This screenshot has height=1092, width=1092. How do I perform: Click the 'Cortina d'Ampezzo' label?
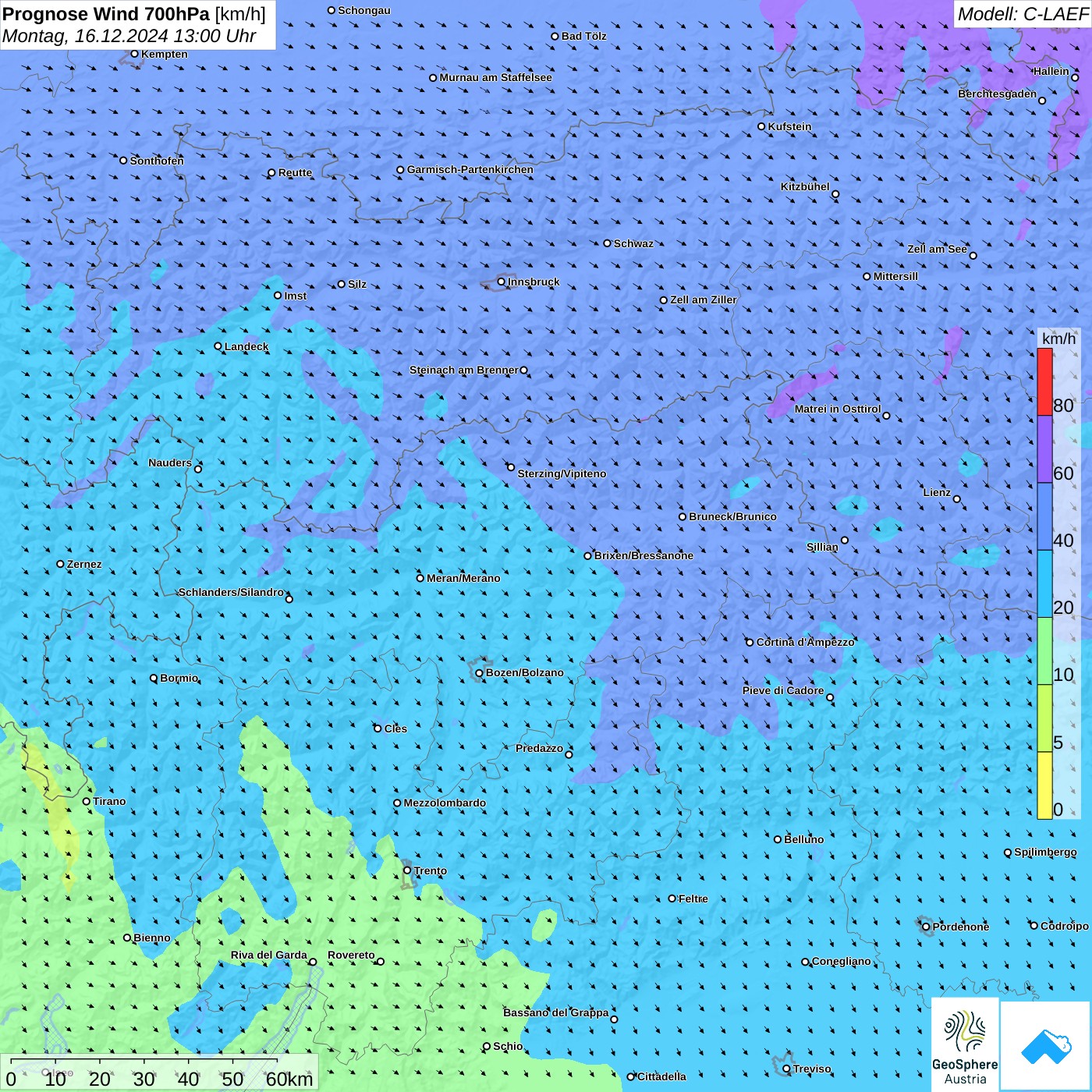tap(805, 642)
